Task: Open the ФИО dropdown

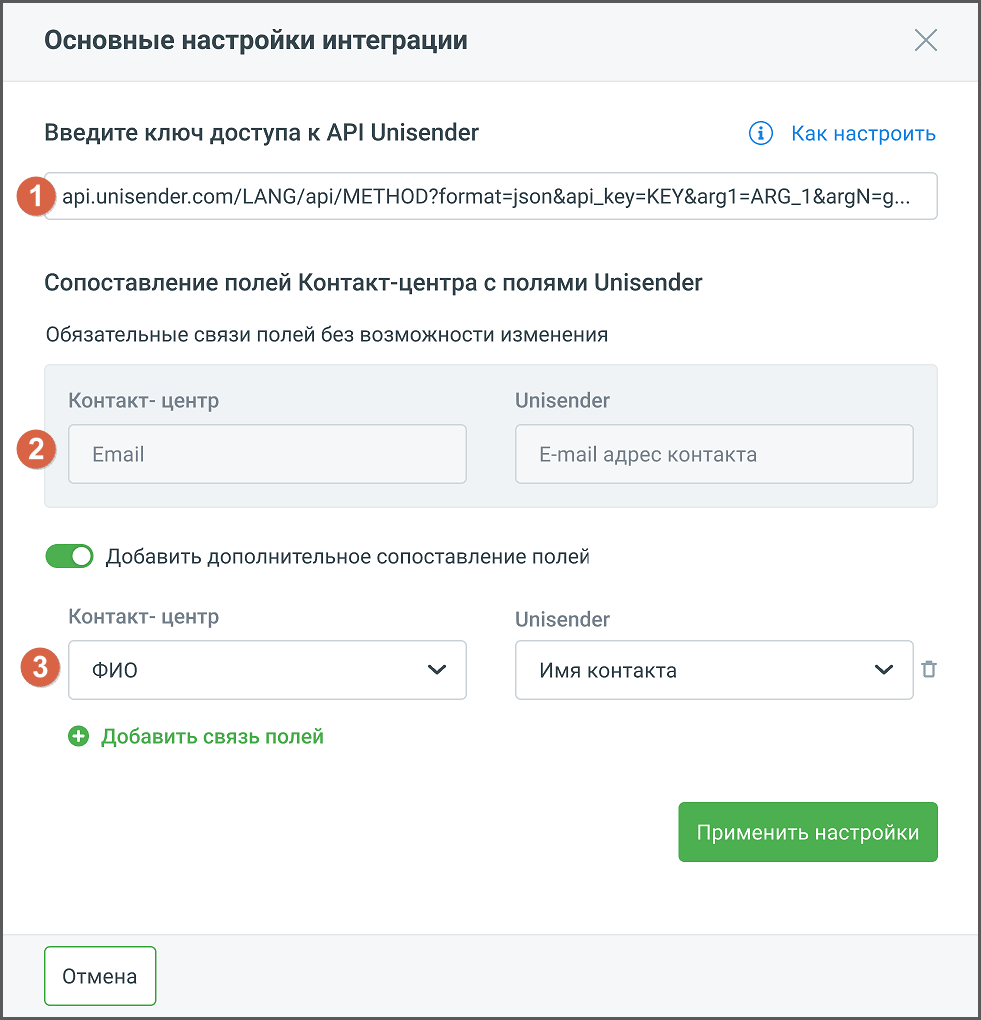Action: point(267,670)
